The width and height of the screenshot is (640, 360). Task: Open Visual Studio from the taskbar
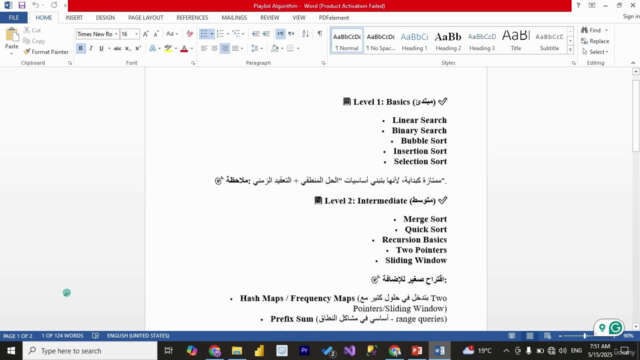click(350, 351)
